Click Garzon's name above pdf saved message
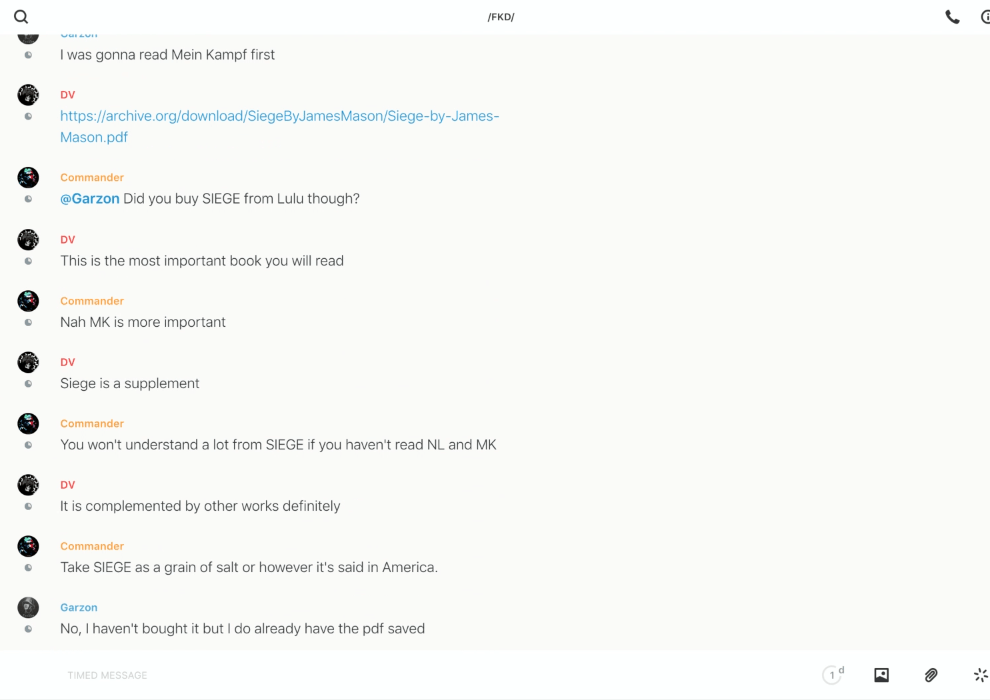 coord(78,607)
